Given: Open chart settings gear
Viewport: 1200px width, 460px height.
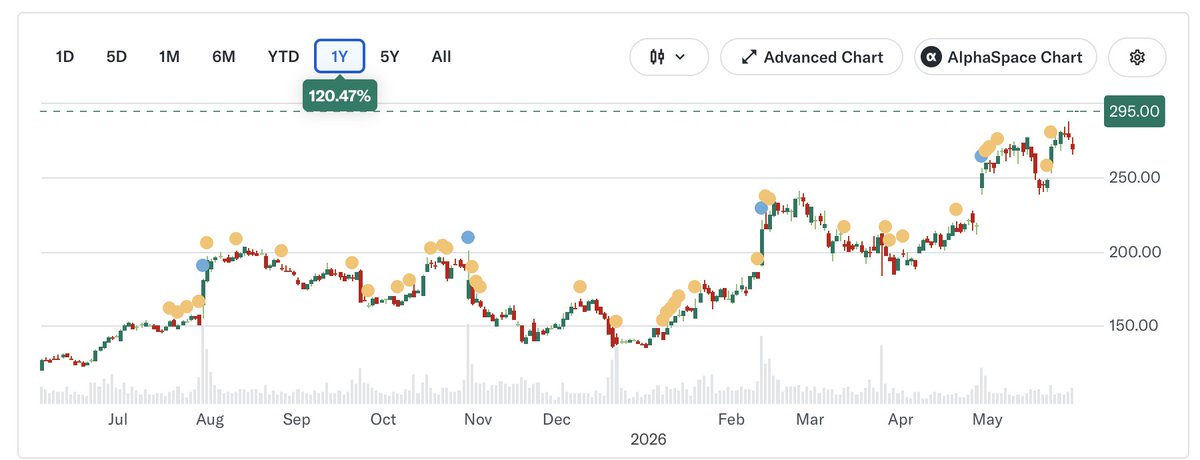Looking at the screenshot, I should [1137, 57].
